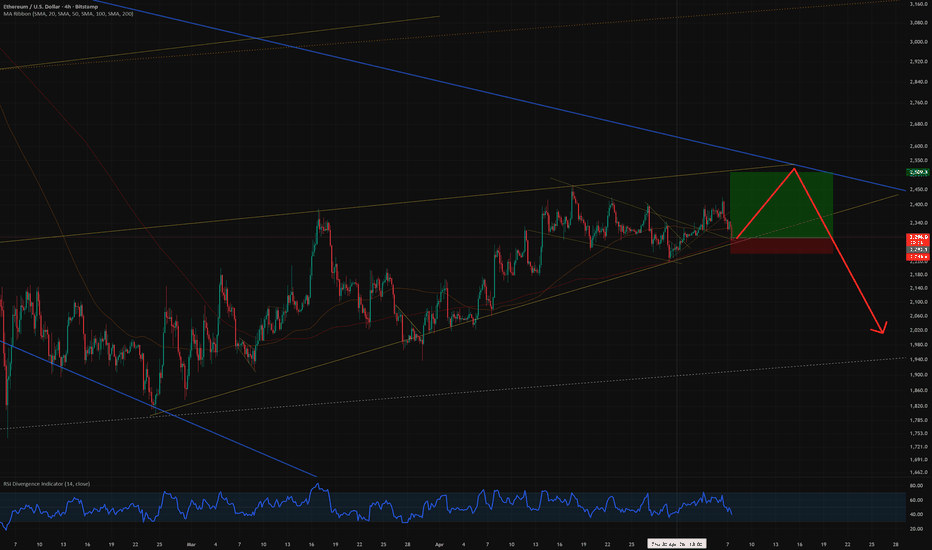Viewport: 932px width, 550px height.
Task: Click the red current price label on axis
Action: coord(918,239)
